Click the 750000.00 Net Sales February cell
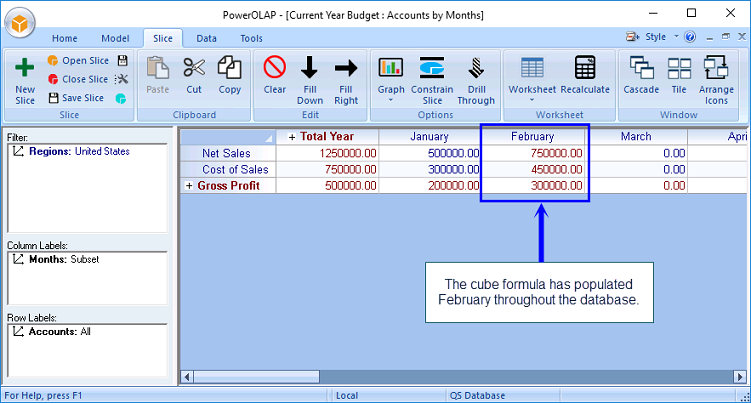The image size is (751, 403). click(533, 153)
